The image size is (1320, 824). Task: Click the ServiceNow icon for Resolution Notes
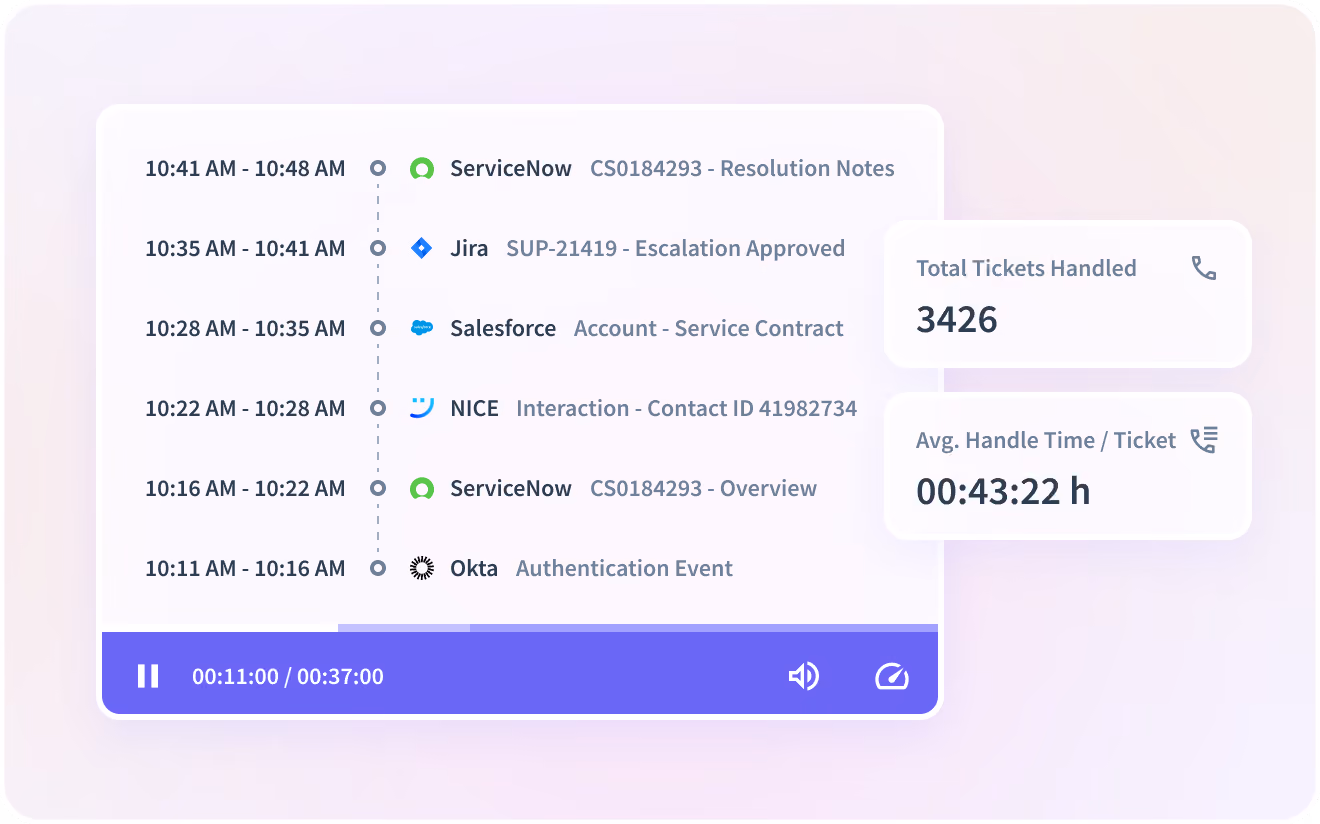[x=422, y=169]
